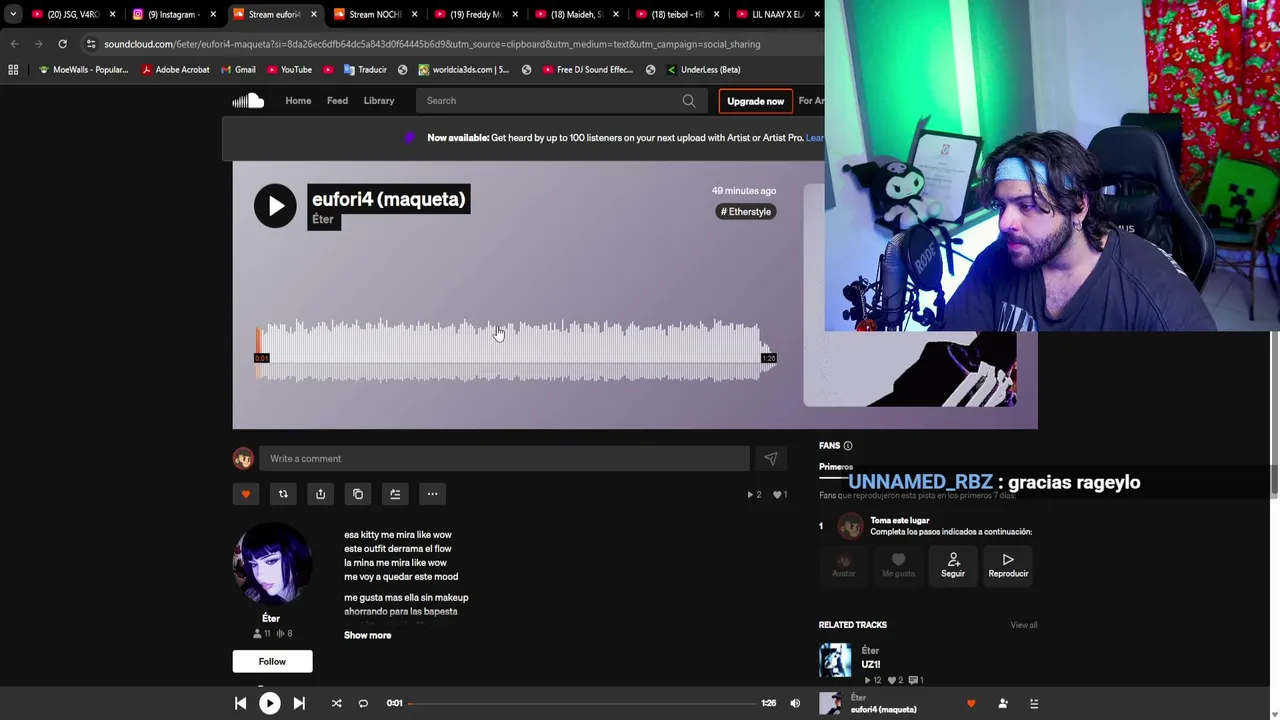Screen dimensions: 1280x720
Task: Click the search magnifier icon
Action: click(689, 100)
